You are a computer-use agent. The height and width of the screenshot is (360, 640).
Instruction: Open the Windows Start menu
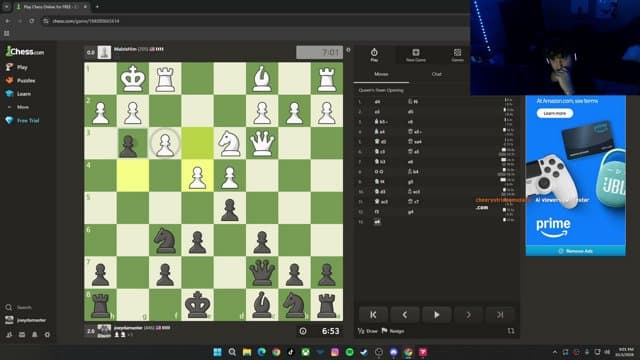pyautogui.click(x=218, y=352)
